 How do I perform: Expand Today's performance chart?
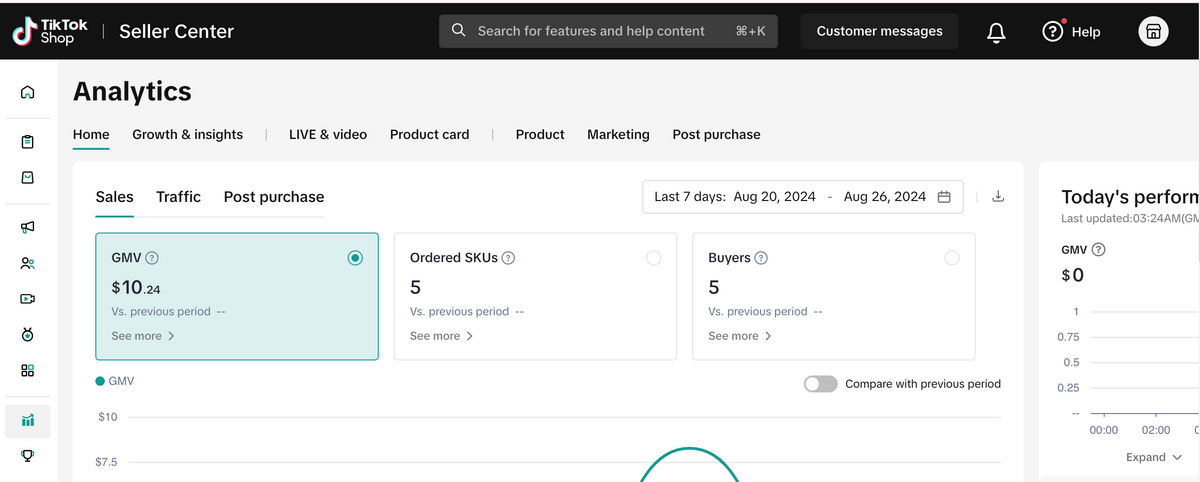click(x=1153, y=457)
